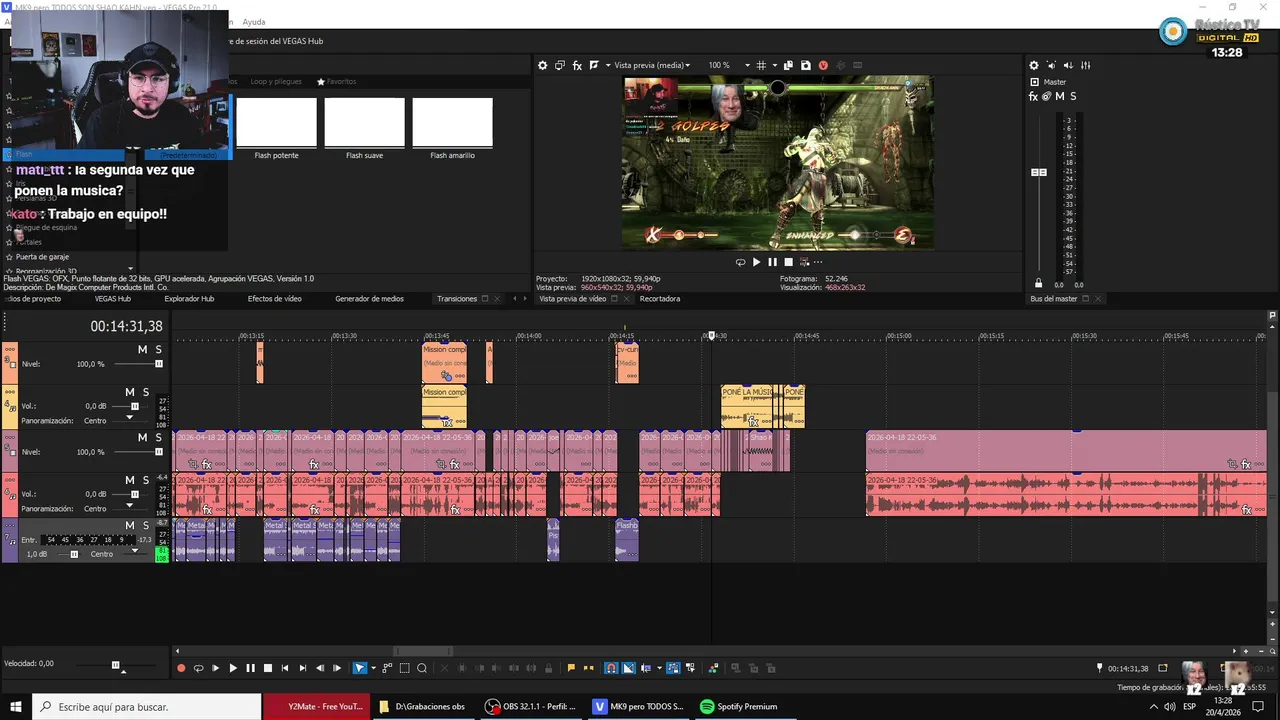The width and height of the screenshot is (1280, 720).
Task: Open D:\Grabaciones obs folder in taskbar
Action: (422, 706)
